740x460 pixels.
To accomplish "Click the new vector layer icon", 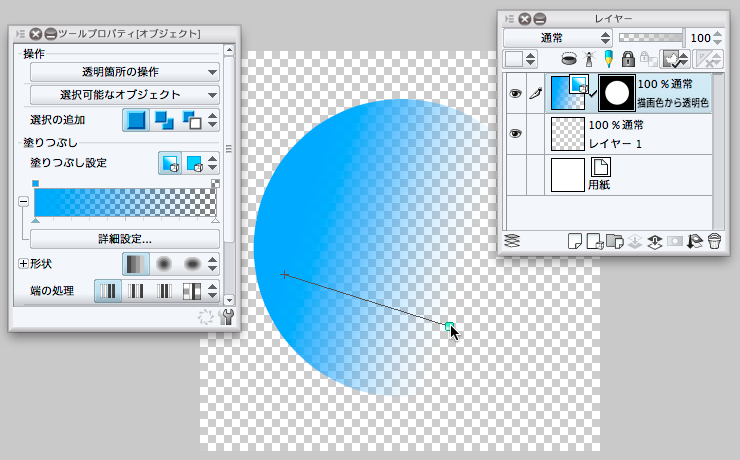I will click(x=595, y=241).
